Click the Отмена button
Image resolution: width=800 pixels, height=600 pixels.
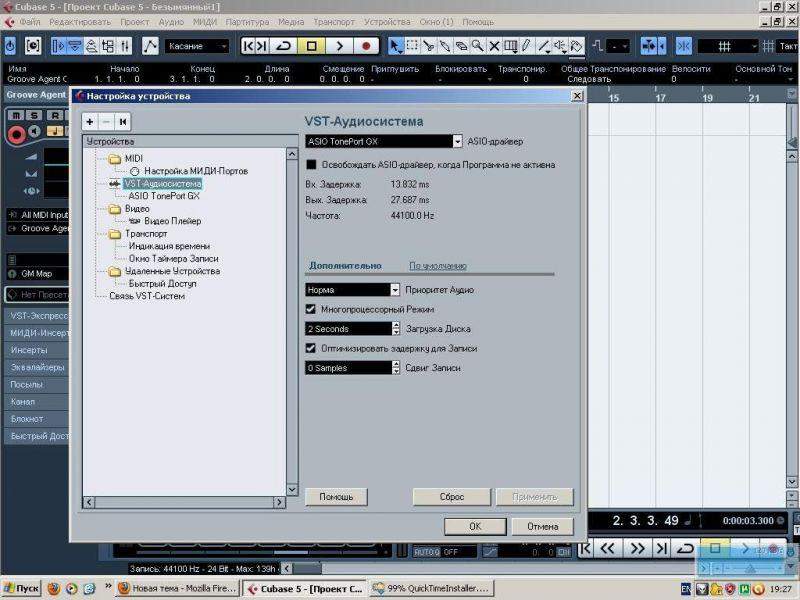click(x=542, y=526)
